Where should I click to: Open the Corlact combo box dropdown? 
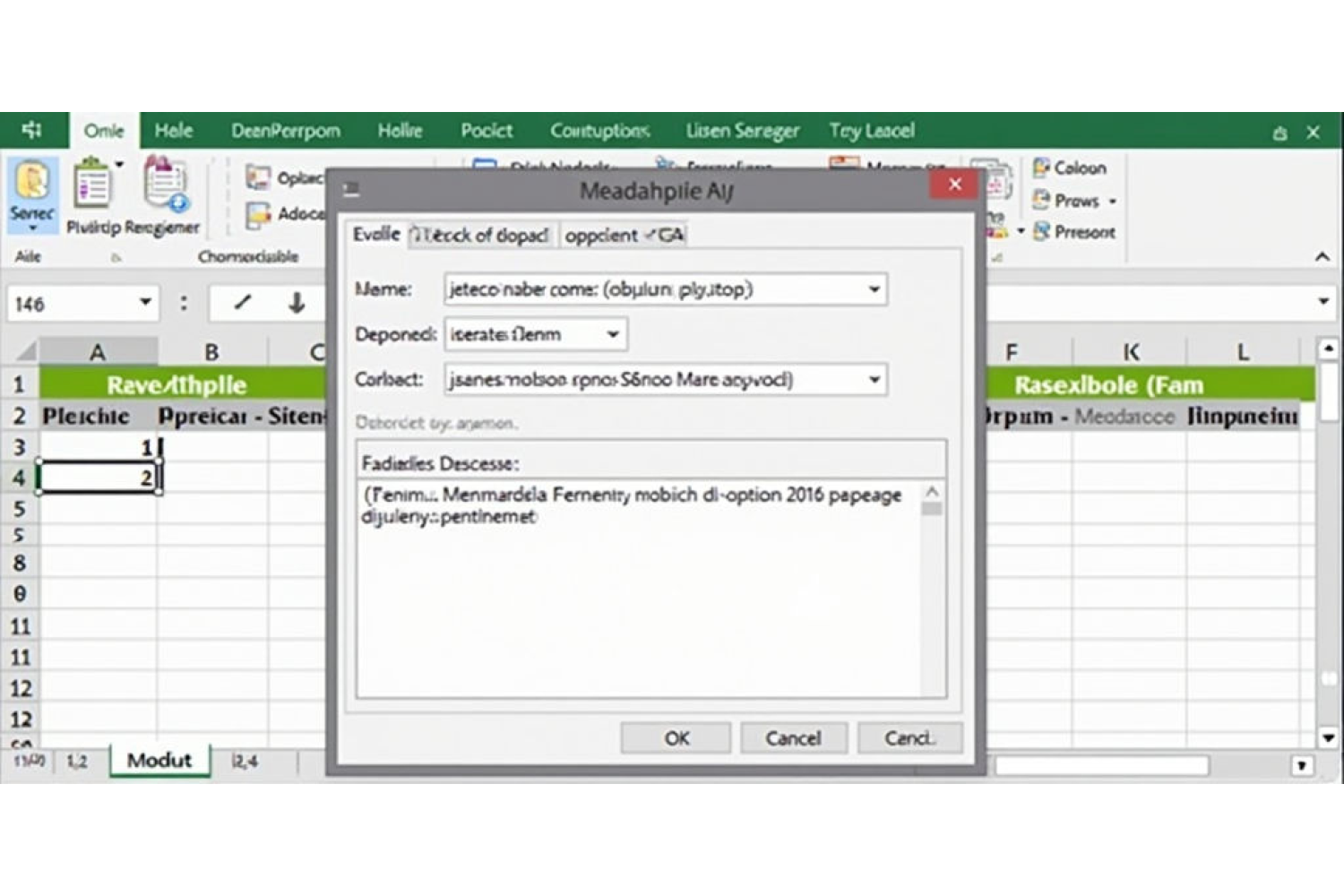coord(874,380)
